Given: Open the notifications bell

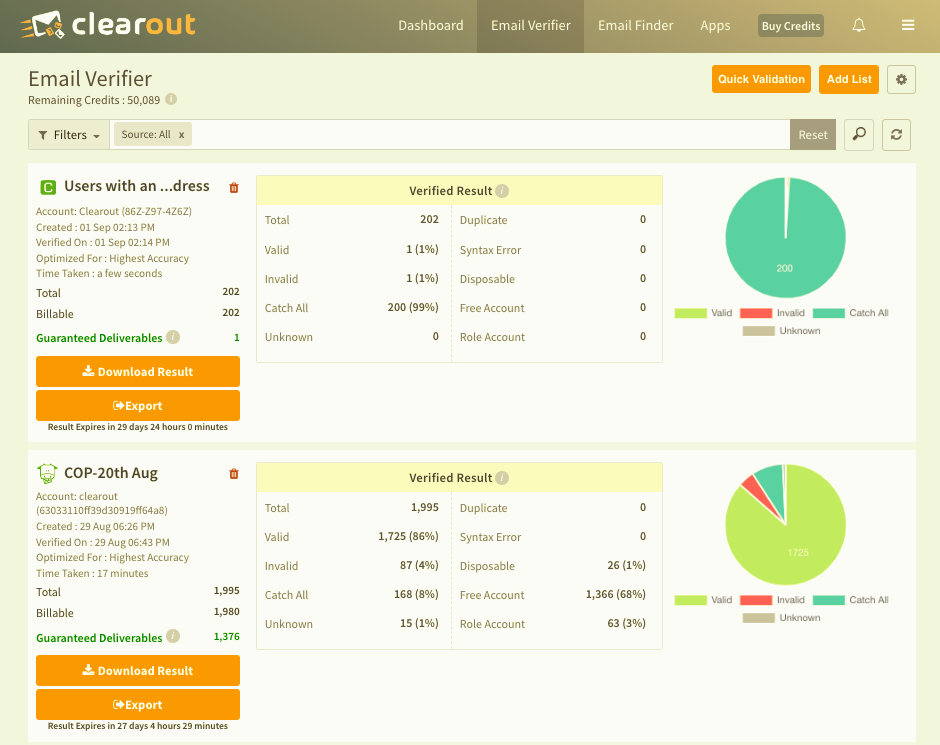Looking at the screenshot, I should tap(858, 25).
